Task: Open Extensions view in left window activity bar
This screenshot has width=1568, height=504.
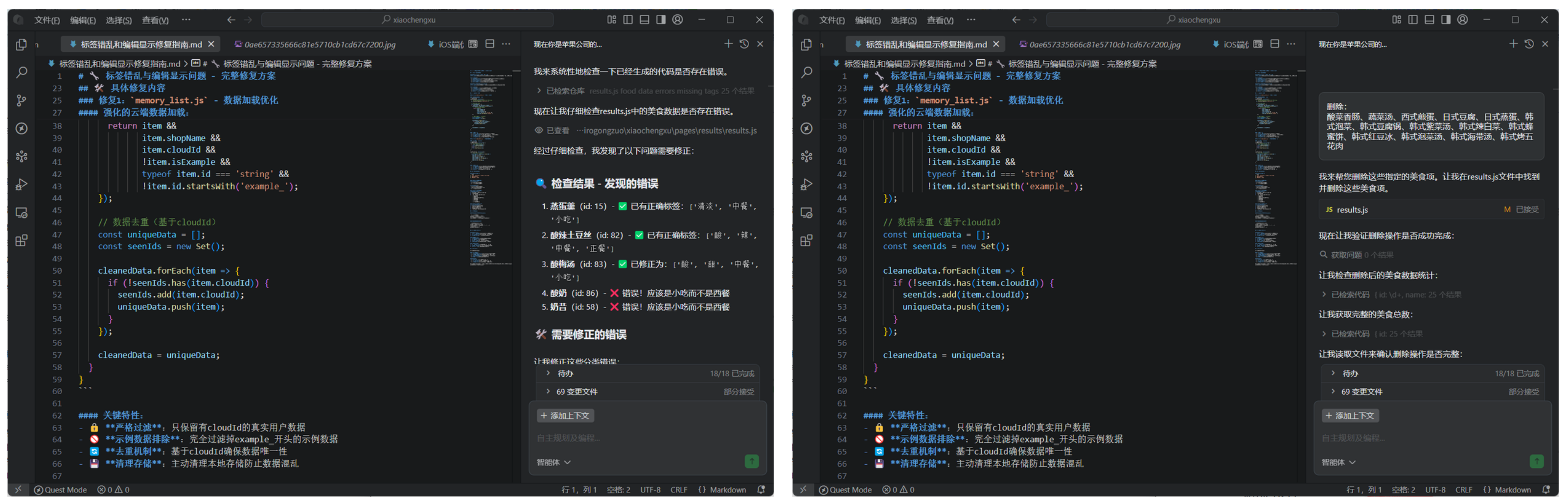Action: tap(22, 240)
